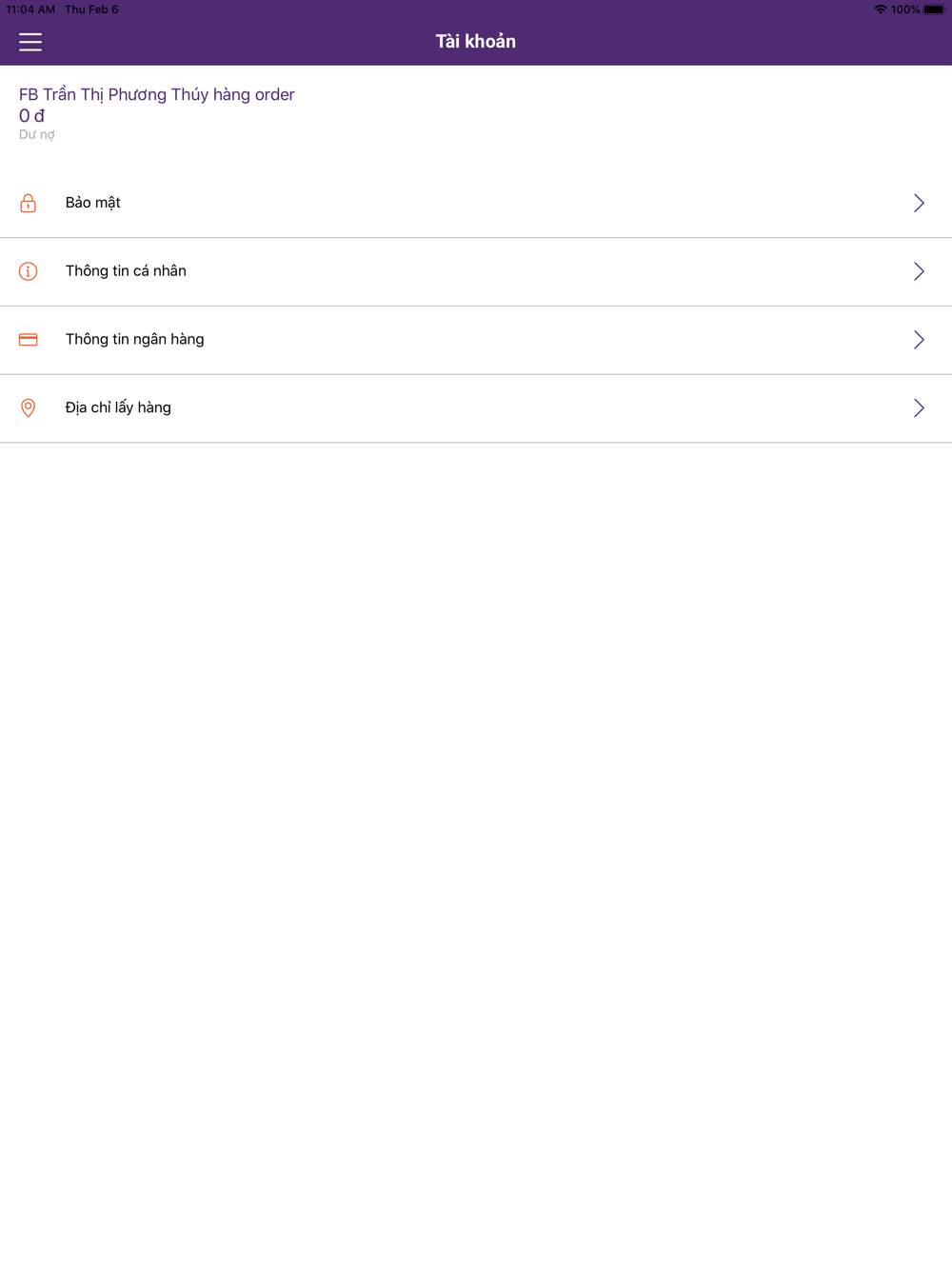The image size is (952, 1270).
Task: Tap the info circle icon
Action: (29, 271)
